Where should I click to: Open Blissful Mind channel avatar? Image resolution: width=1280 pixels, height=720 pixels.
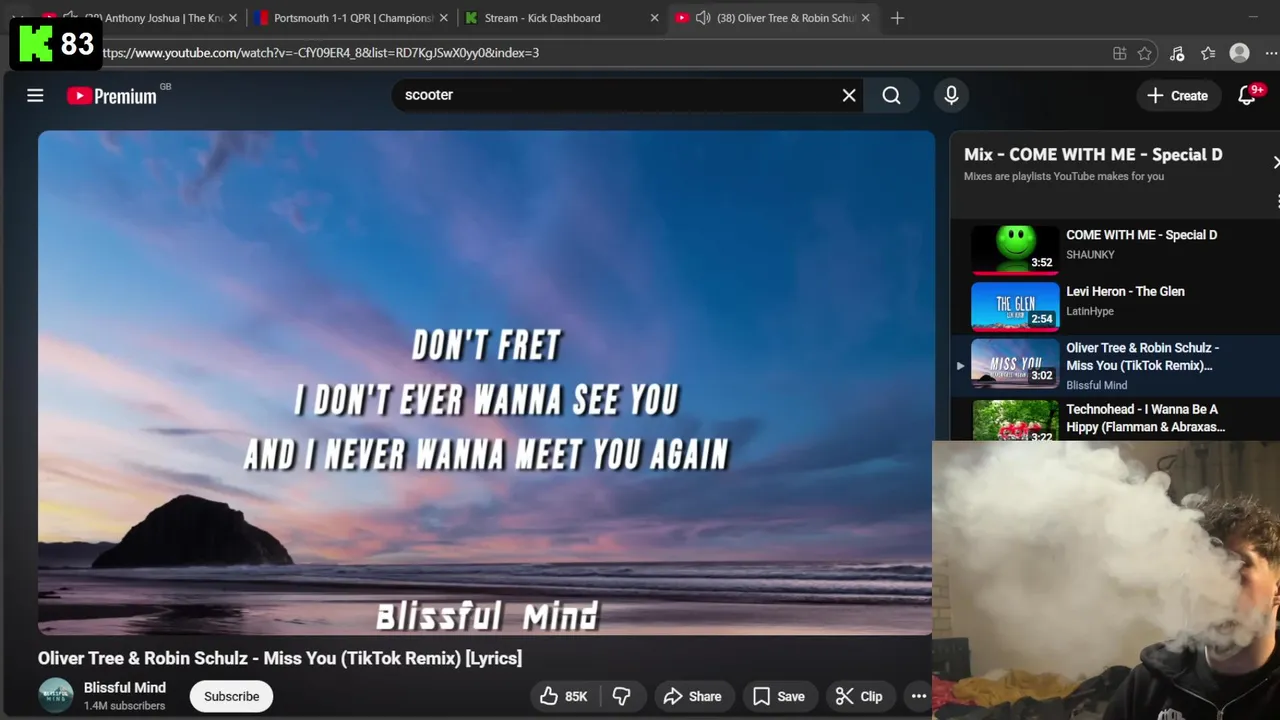click(56, 696)
